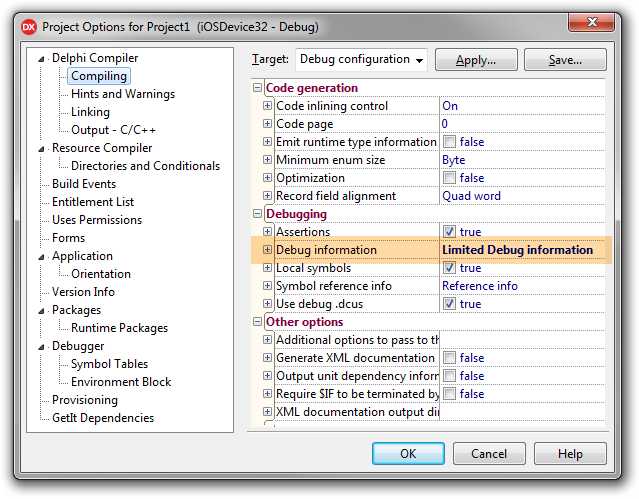Open Hints and Warnings page
This screenshot has width=639, height=499.
[x=123, y=94]
